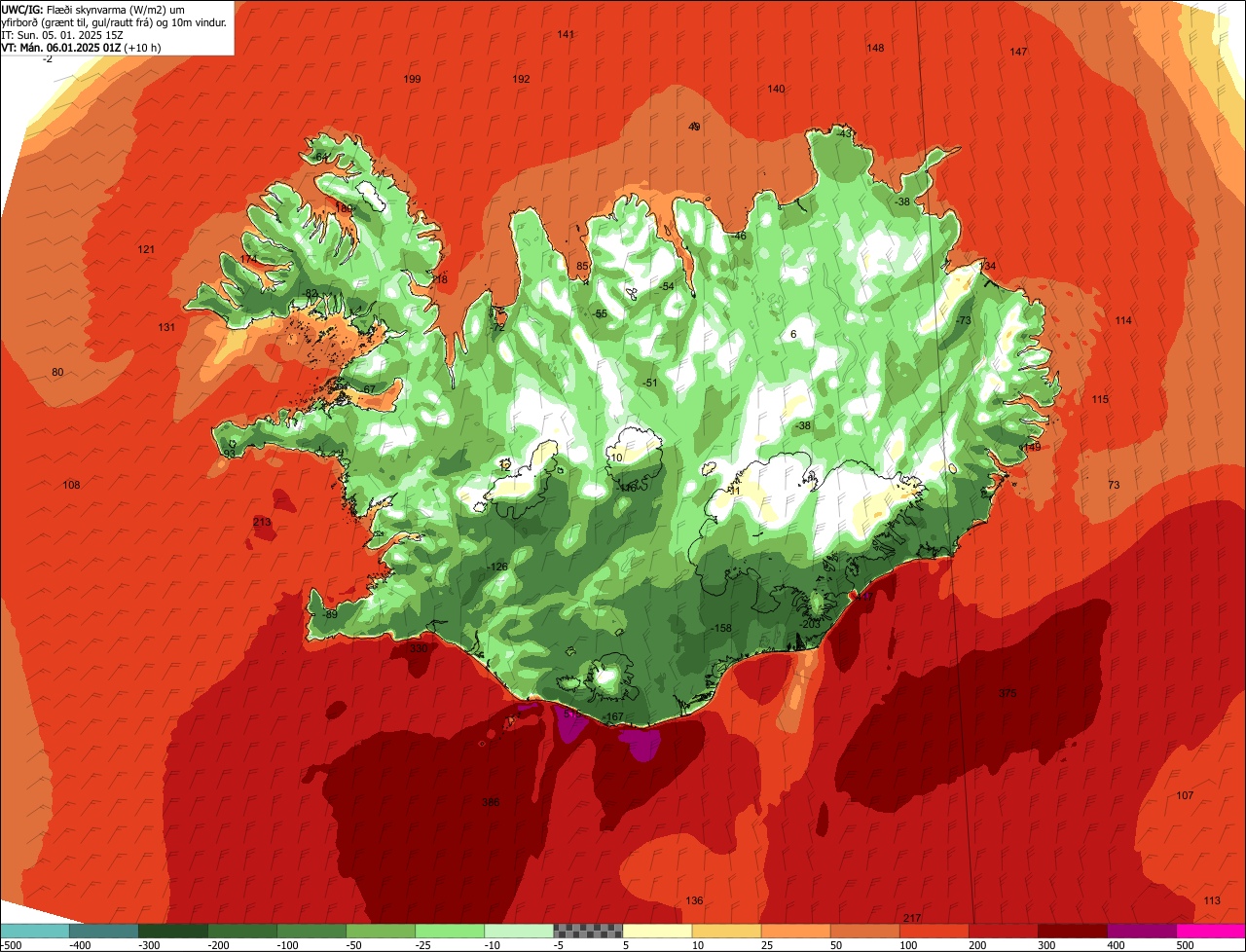Click the legend swatch starting at -500
The image size is (1246, 952).
point(35,931)
